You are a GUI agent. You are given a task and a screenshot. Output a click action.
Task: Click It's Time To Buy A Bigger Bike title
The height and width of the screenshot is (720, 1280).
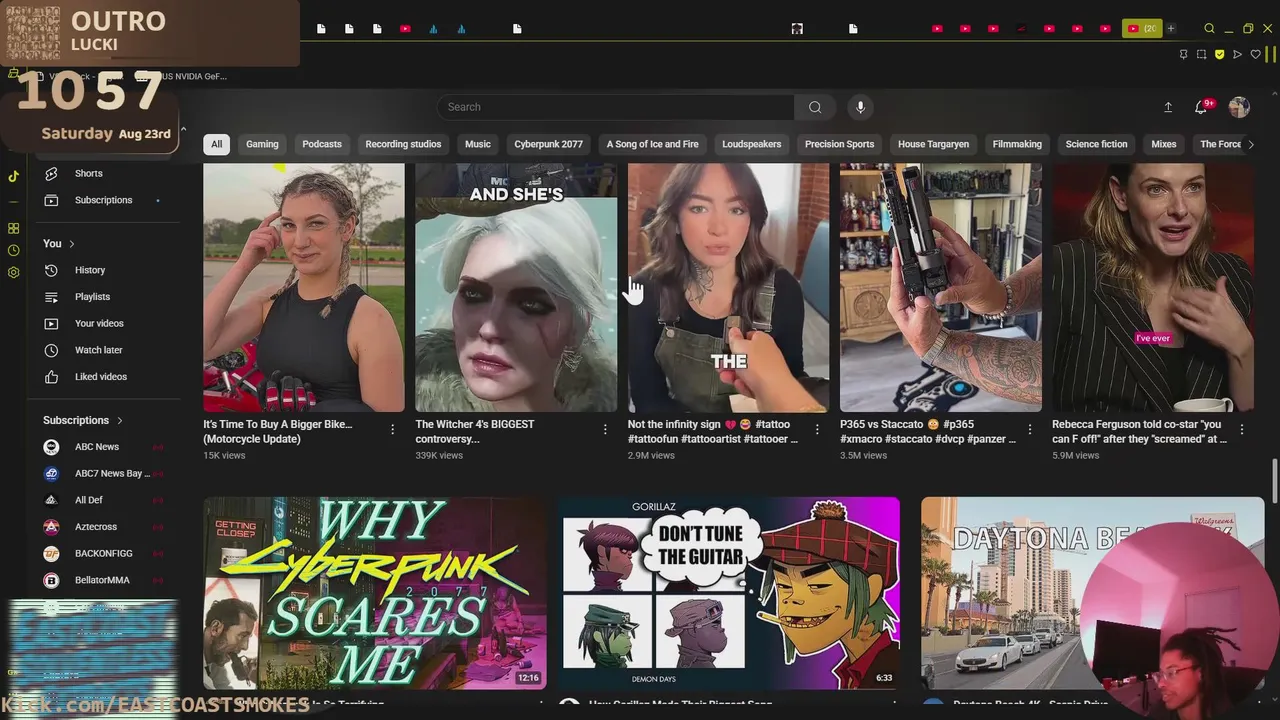click(x=278, y=431)
